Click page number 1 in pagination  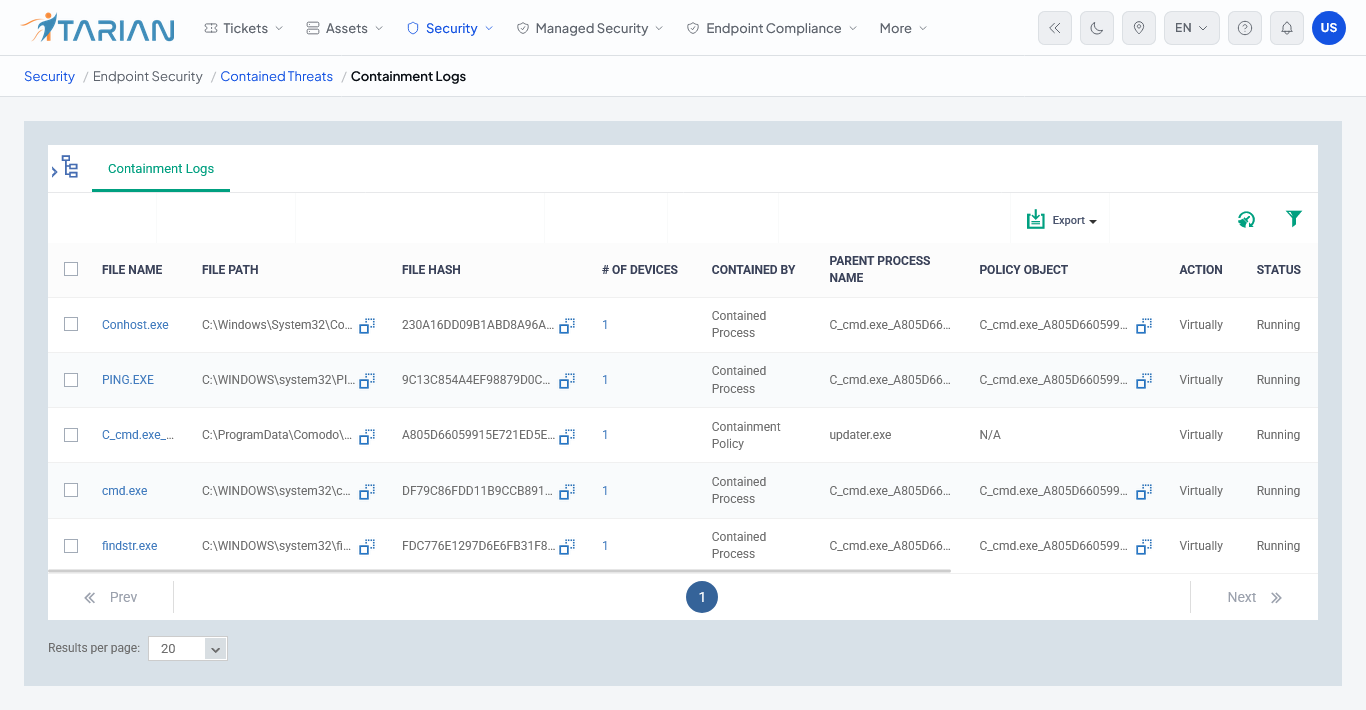(x=702, y=597)
